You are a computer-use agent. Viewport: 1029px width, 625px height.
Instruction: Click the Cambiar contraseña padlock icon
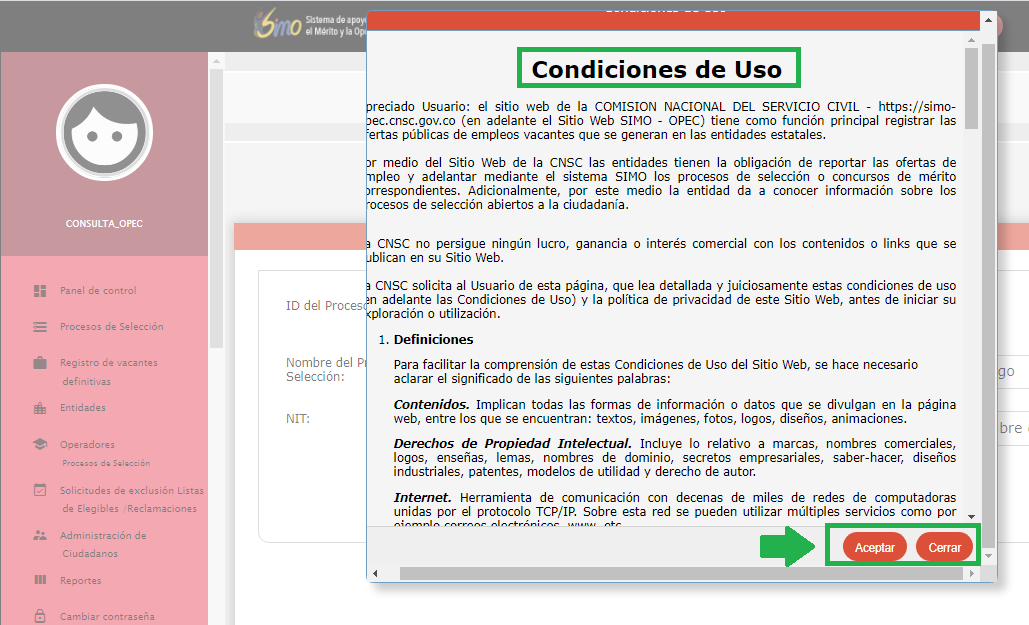(40, 616)
